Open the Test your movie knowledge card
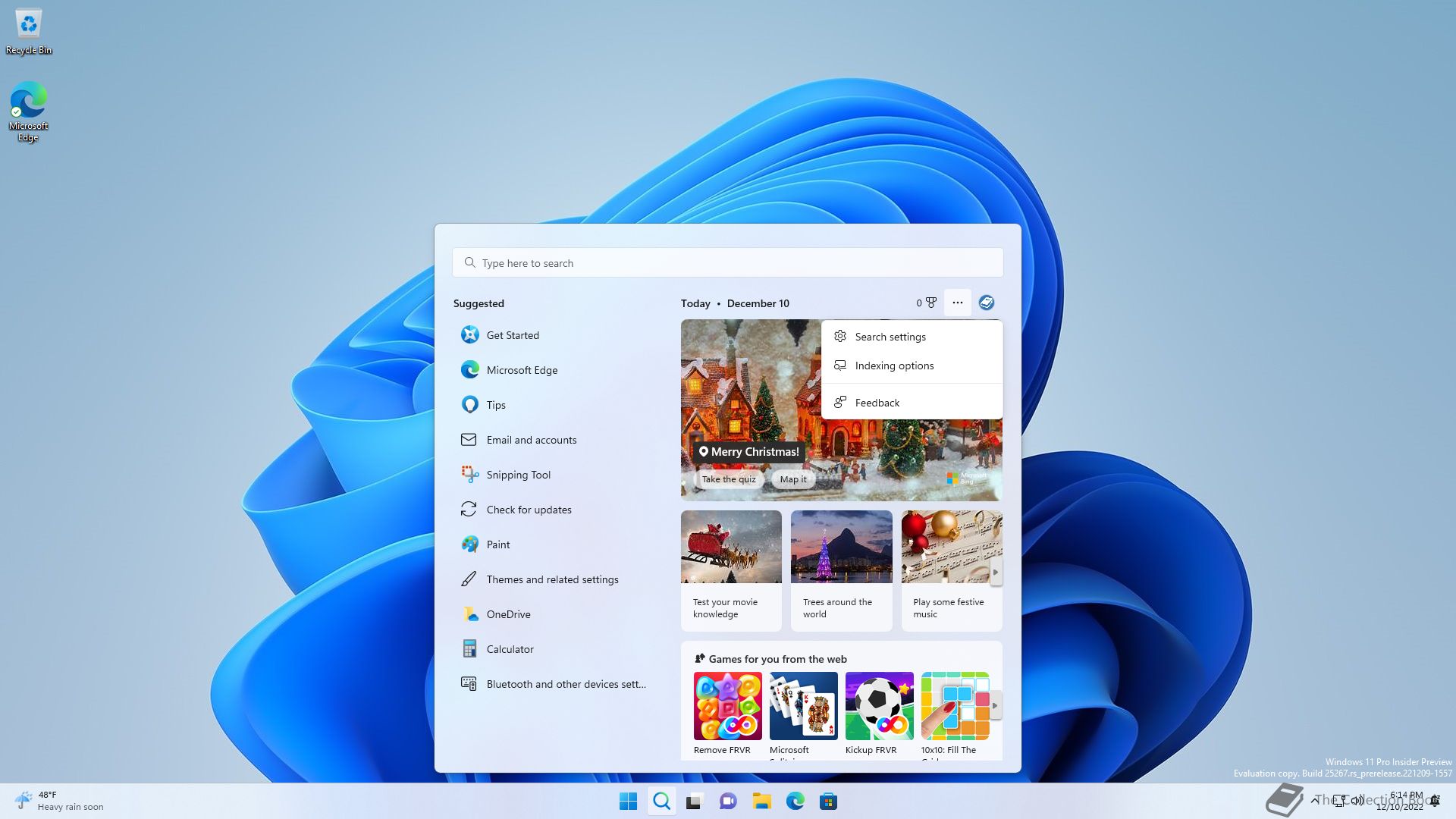The image size is (1456, 819). (731, 570)
